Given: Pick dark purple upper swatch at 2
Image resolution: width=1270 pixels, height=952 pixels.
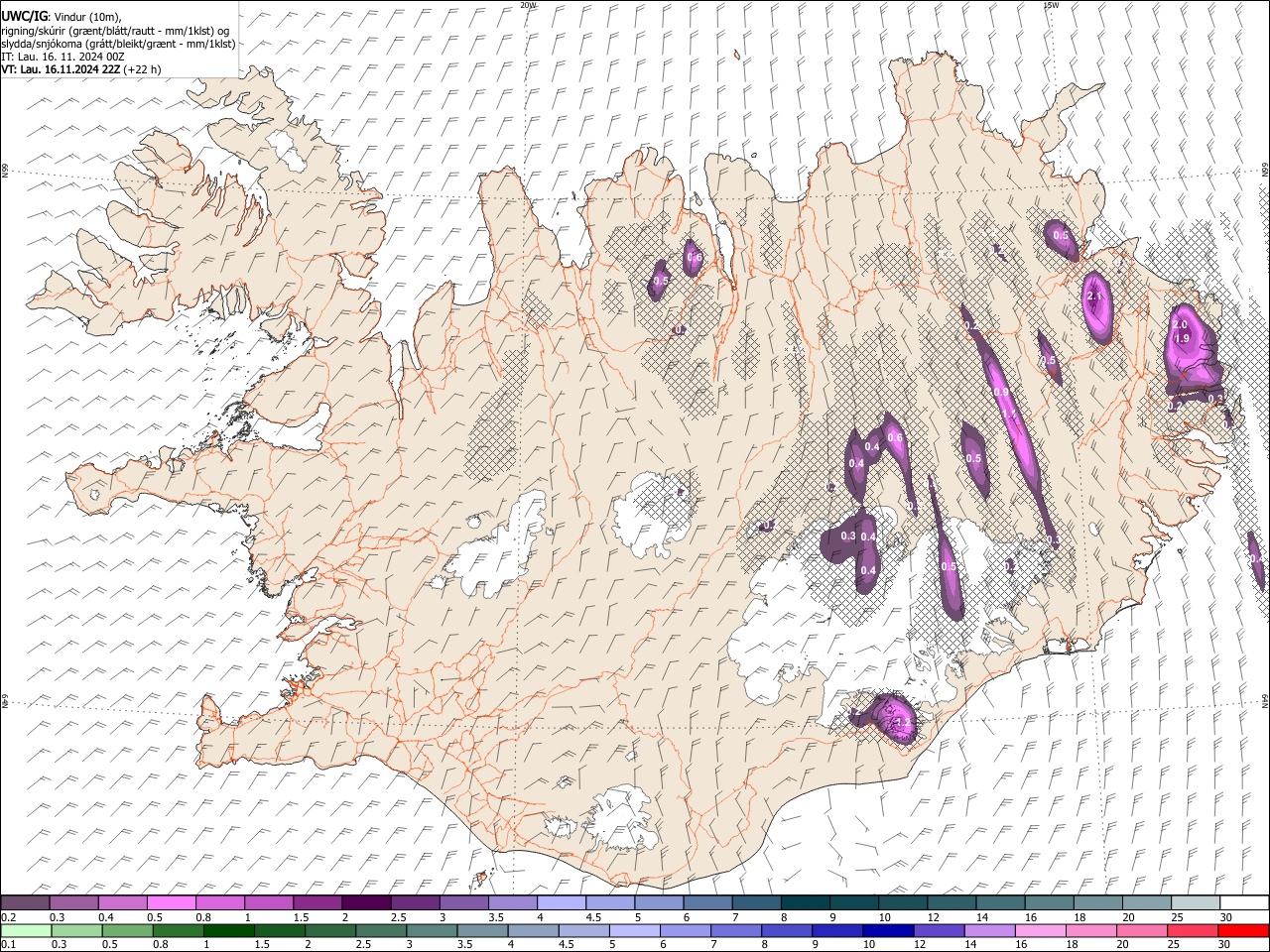Looking at the screenshot, I should tap(366, 903).
